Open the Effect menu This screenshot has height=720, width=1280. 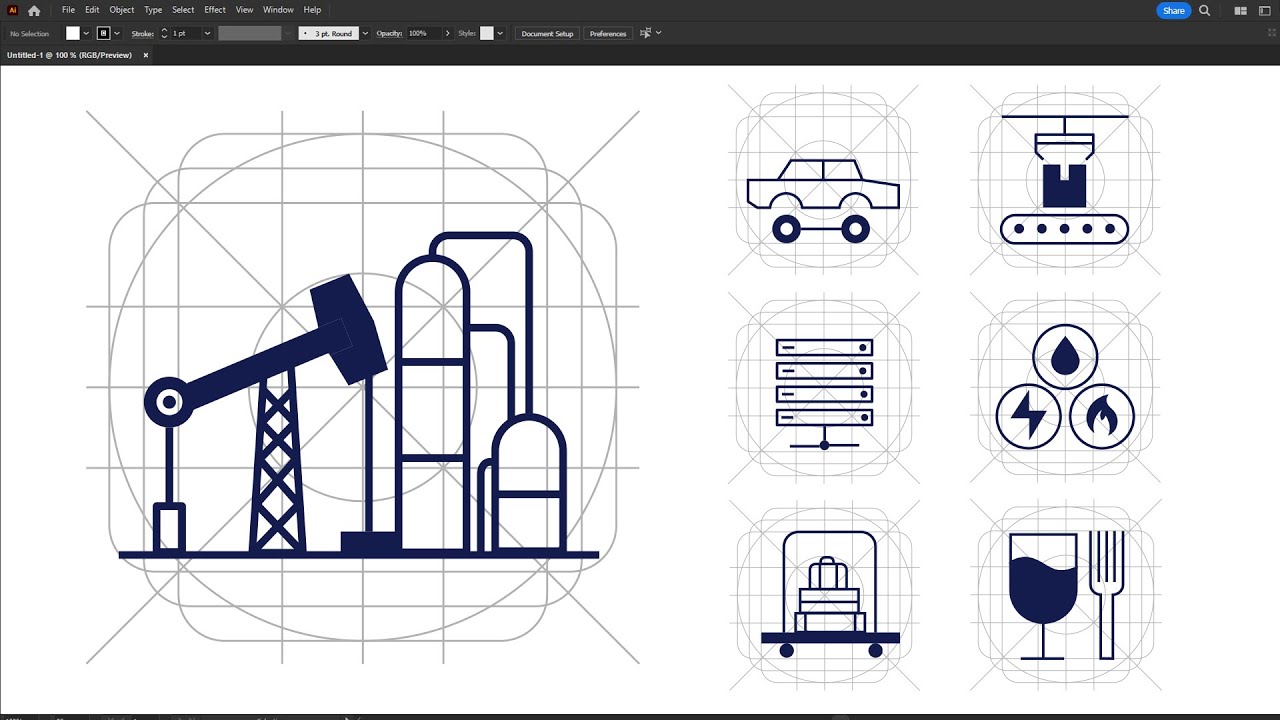click(x=215, y=10)
